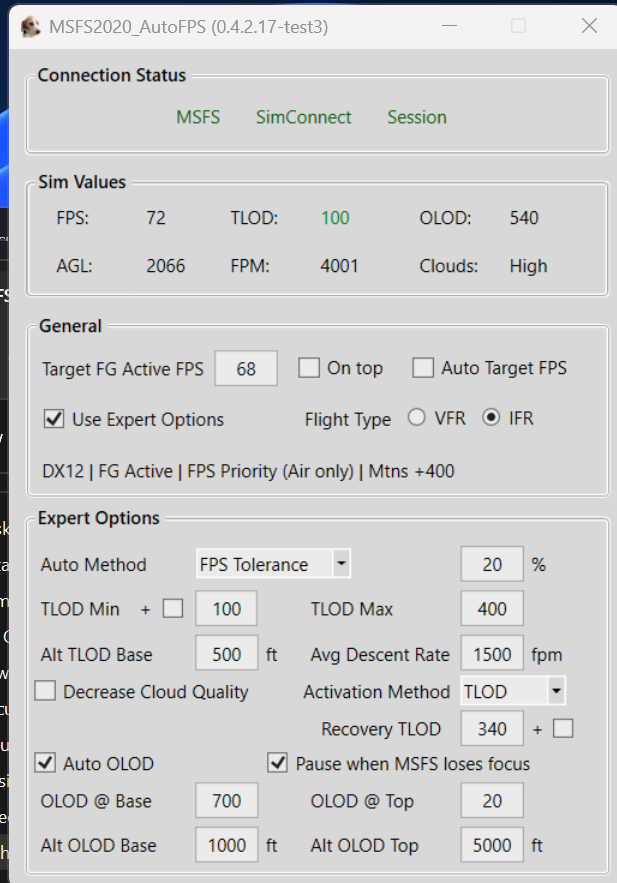617x883 pixels.
Task: Click the MSFS connection status
Action: (198, 117)
